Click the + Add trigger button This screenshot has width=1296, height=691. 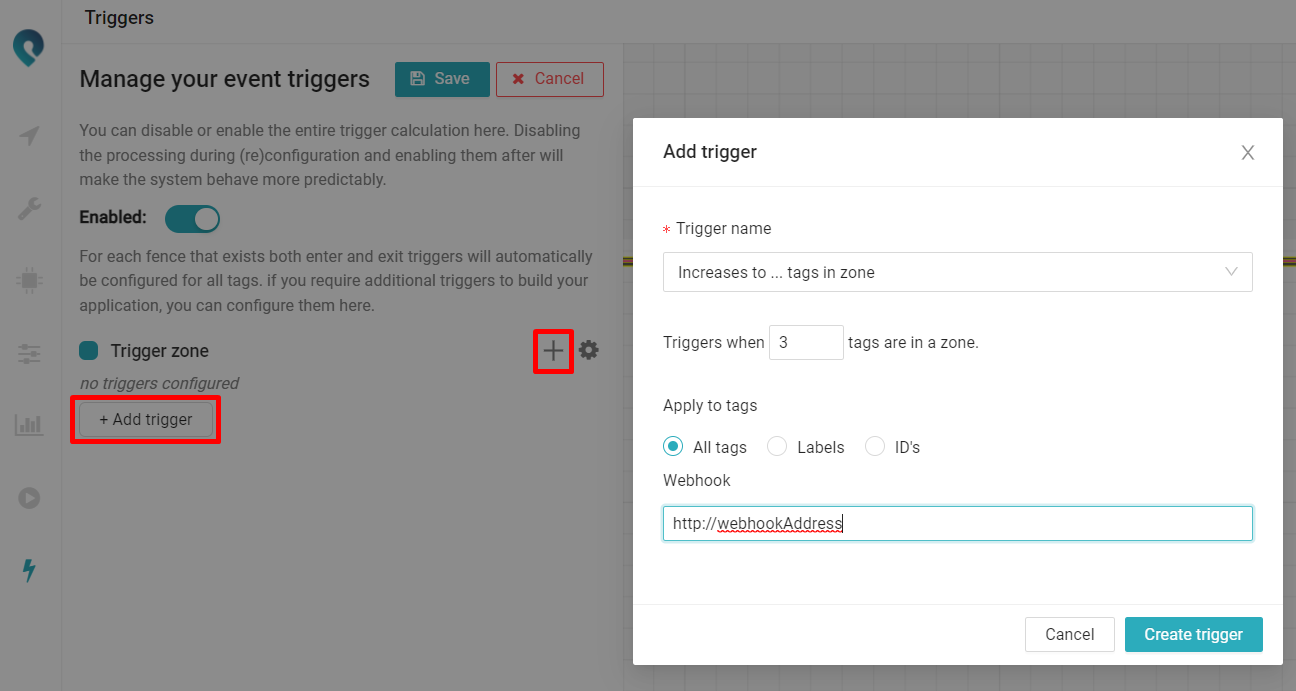pyautogui.click(x=146, y=420)
